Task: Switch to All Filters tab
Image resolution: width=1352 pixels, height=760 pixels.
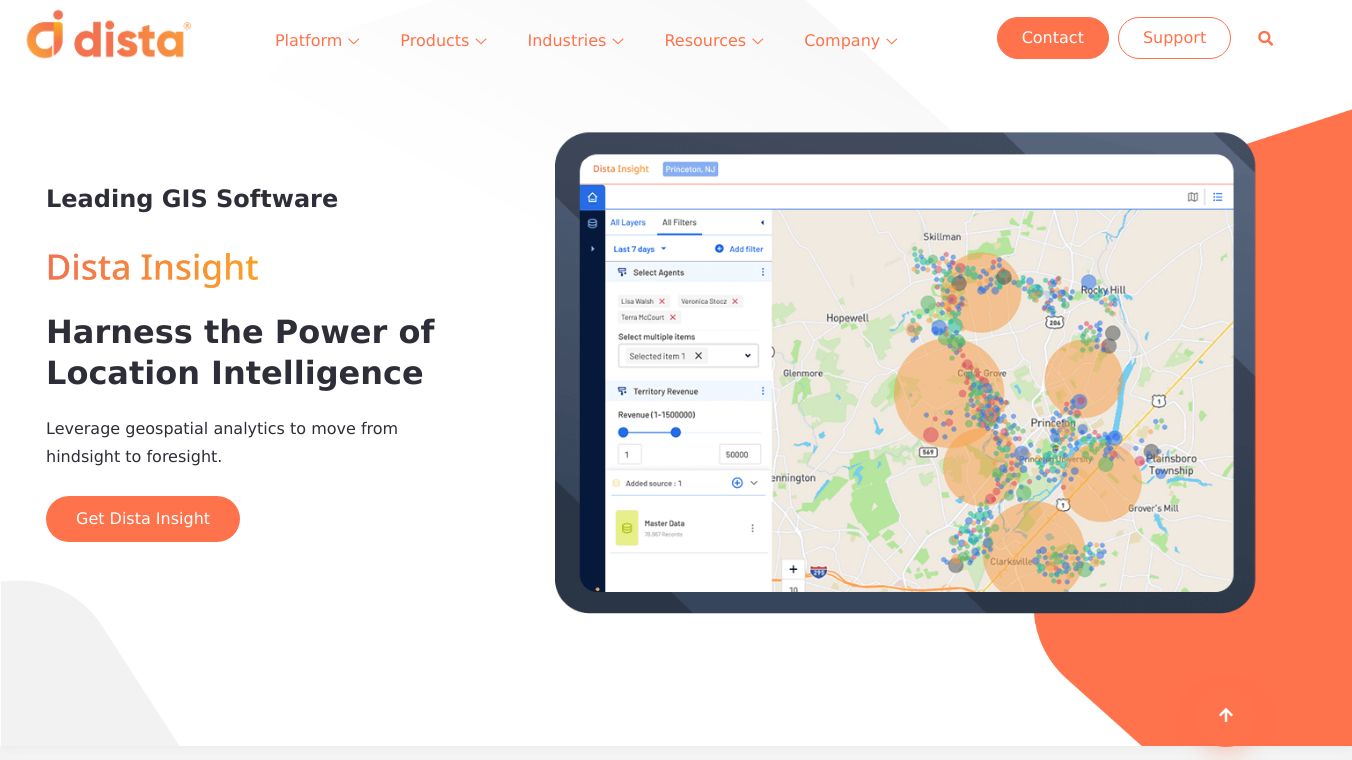Action: point(679,223)
